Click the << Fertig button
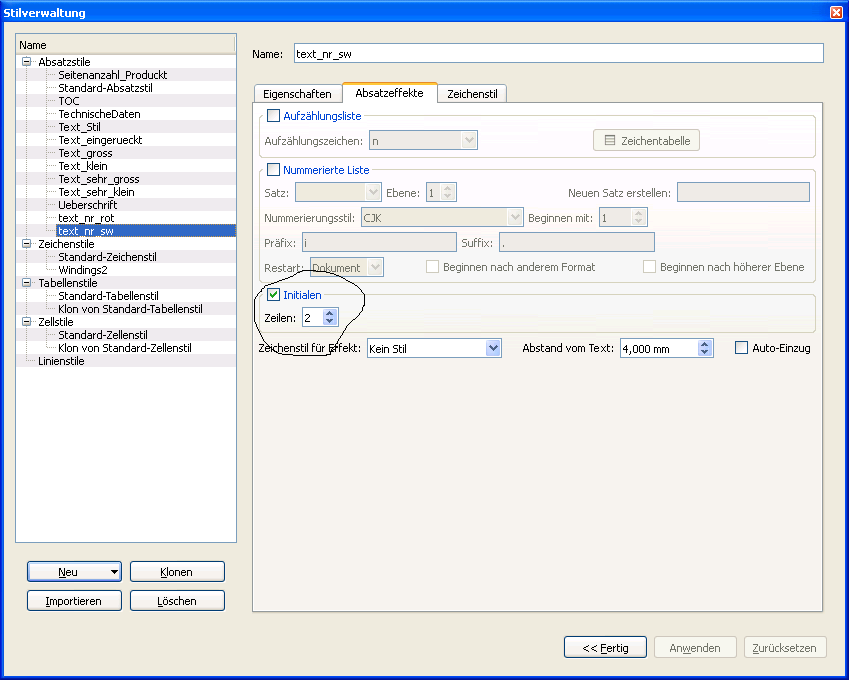 (605, 648)
